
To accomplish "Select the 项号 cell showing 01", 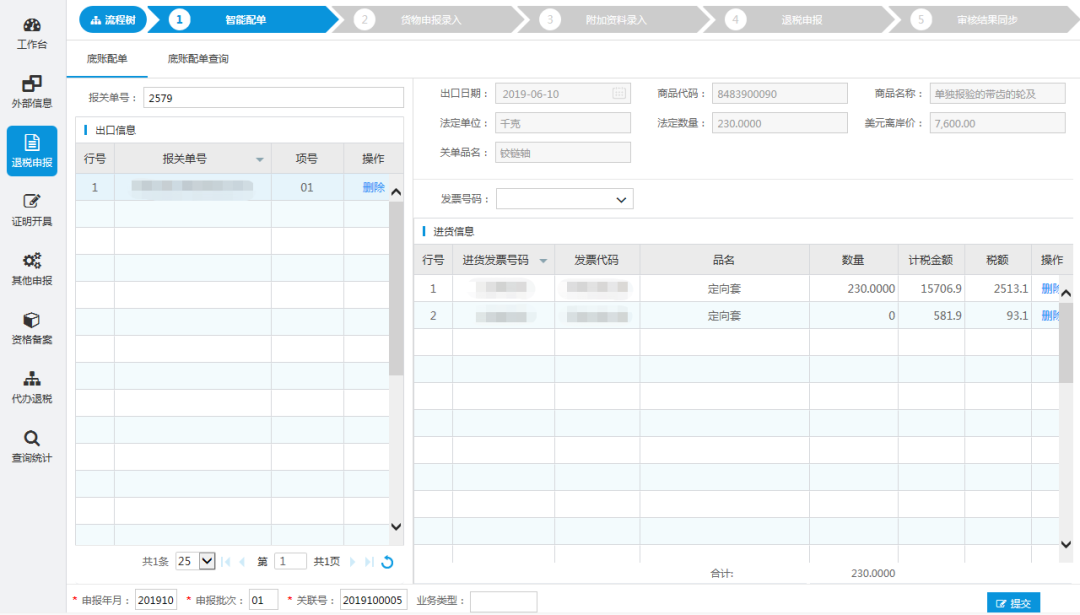I will pyautogui.click(x=307, y=187).
